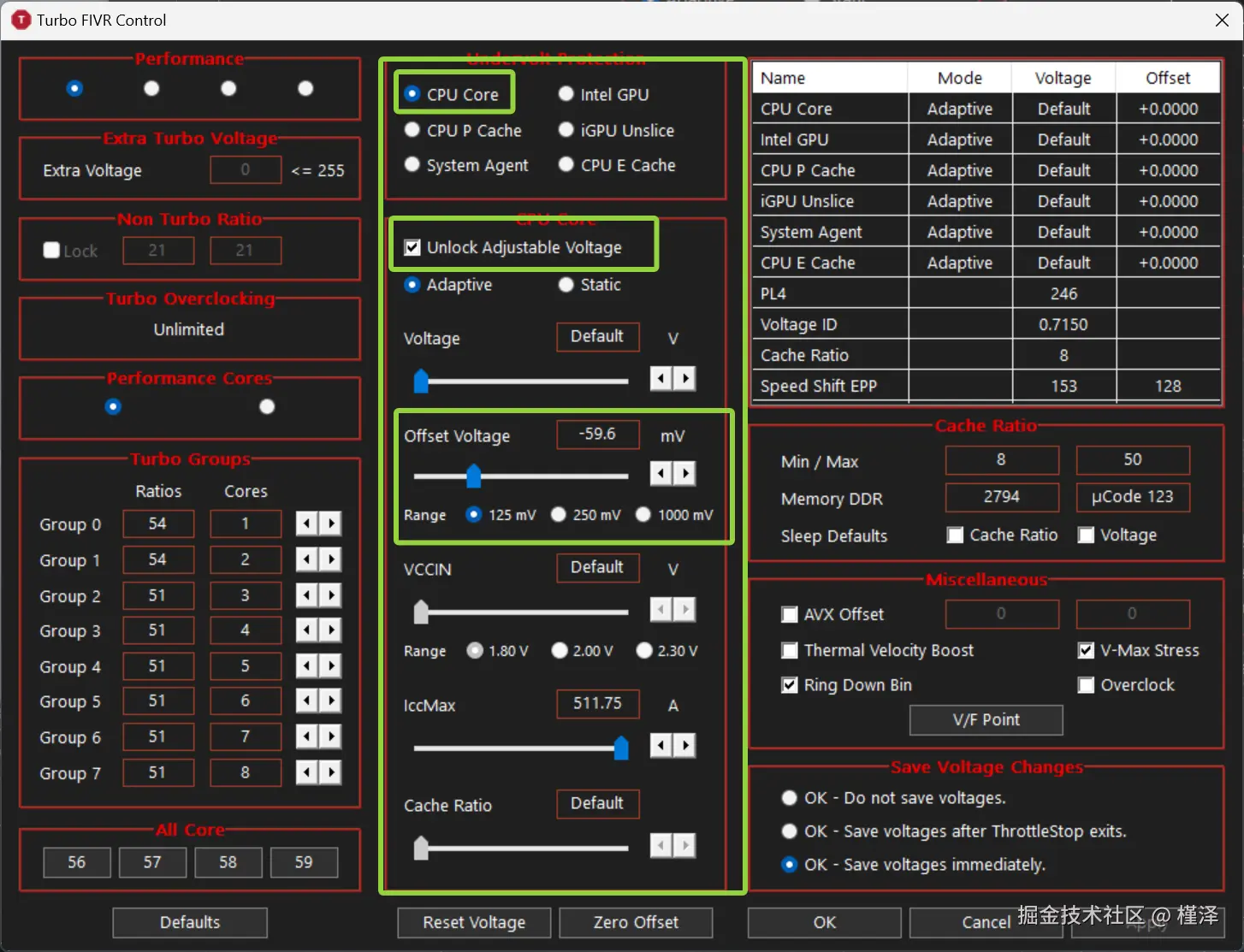Image resolution: width=1244 pixels, height=952 pixels.
Task: Increase Group 0 ratio with right arrow
Action: pyautogui.click(x=330, y=523)
